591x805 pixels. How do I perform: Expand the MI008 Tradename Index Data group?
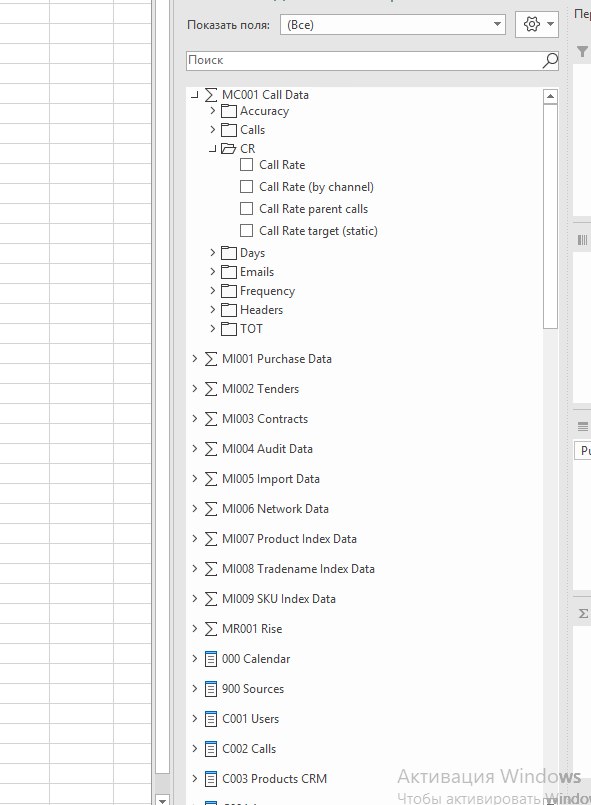tap(194, 568)
